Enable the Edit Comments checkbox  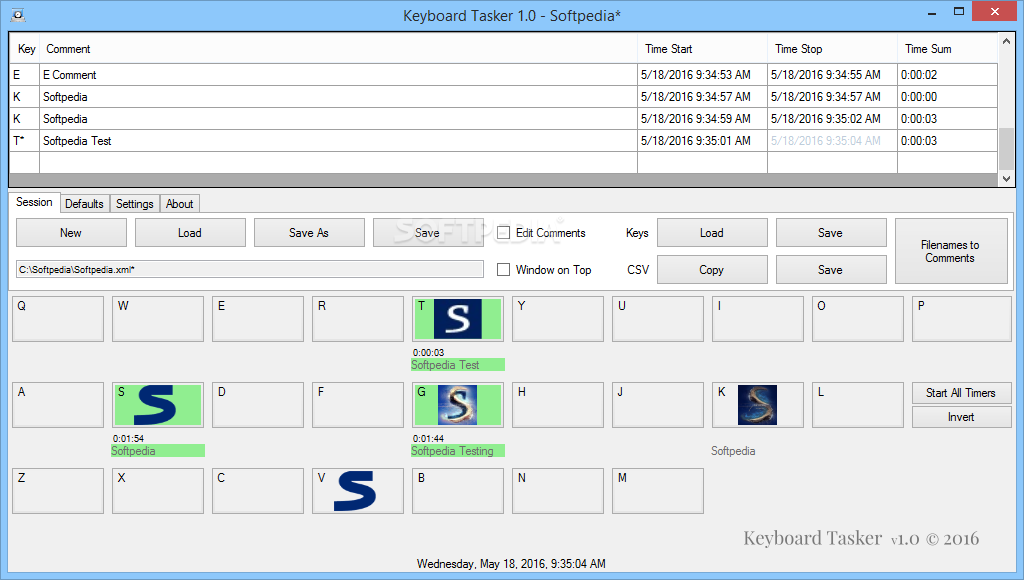tap(504, 233)
